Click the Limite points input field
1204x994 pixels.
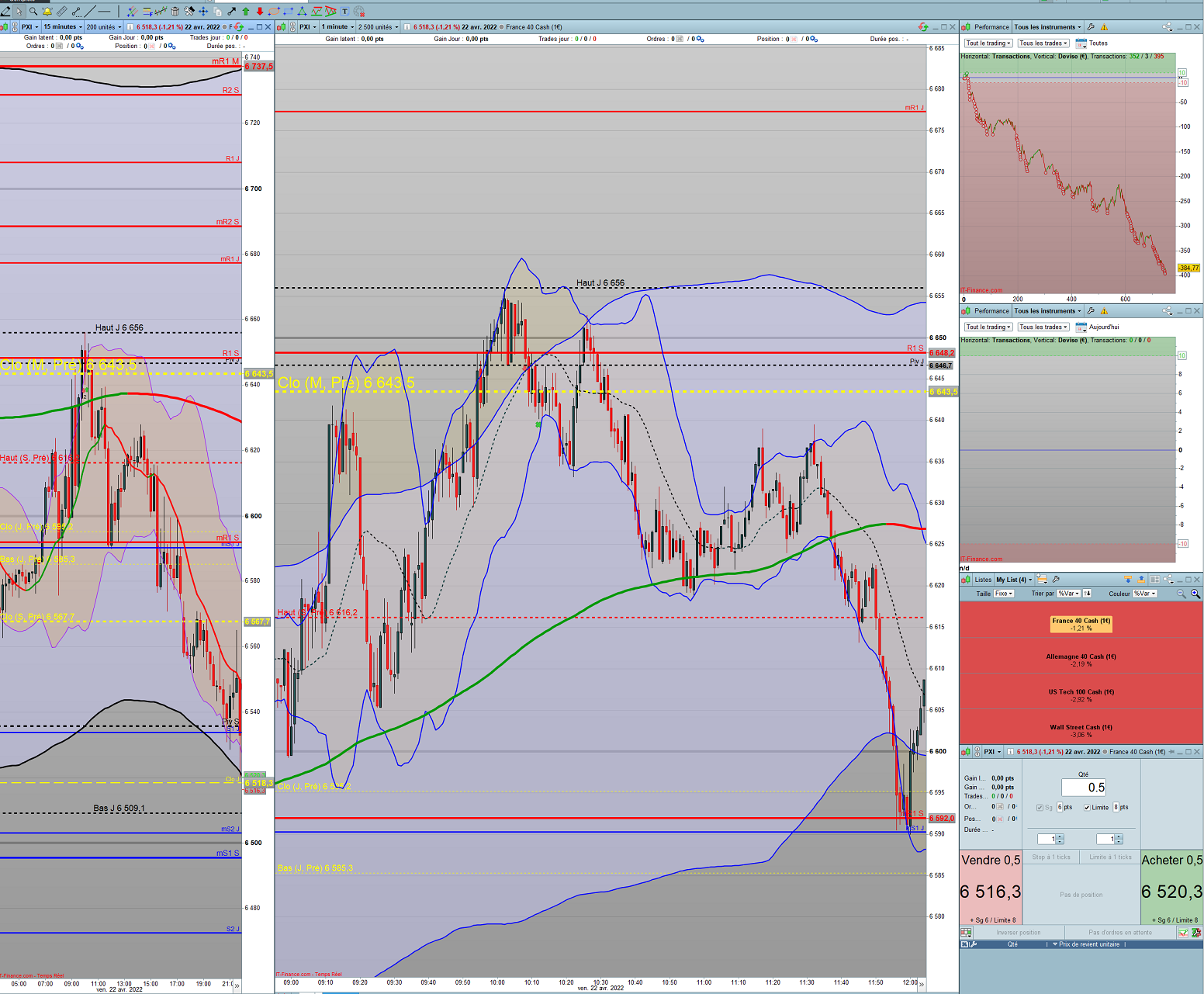pyautogui.click(x=1116, y=808)
